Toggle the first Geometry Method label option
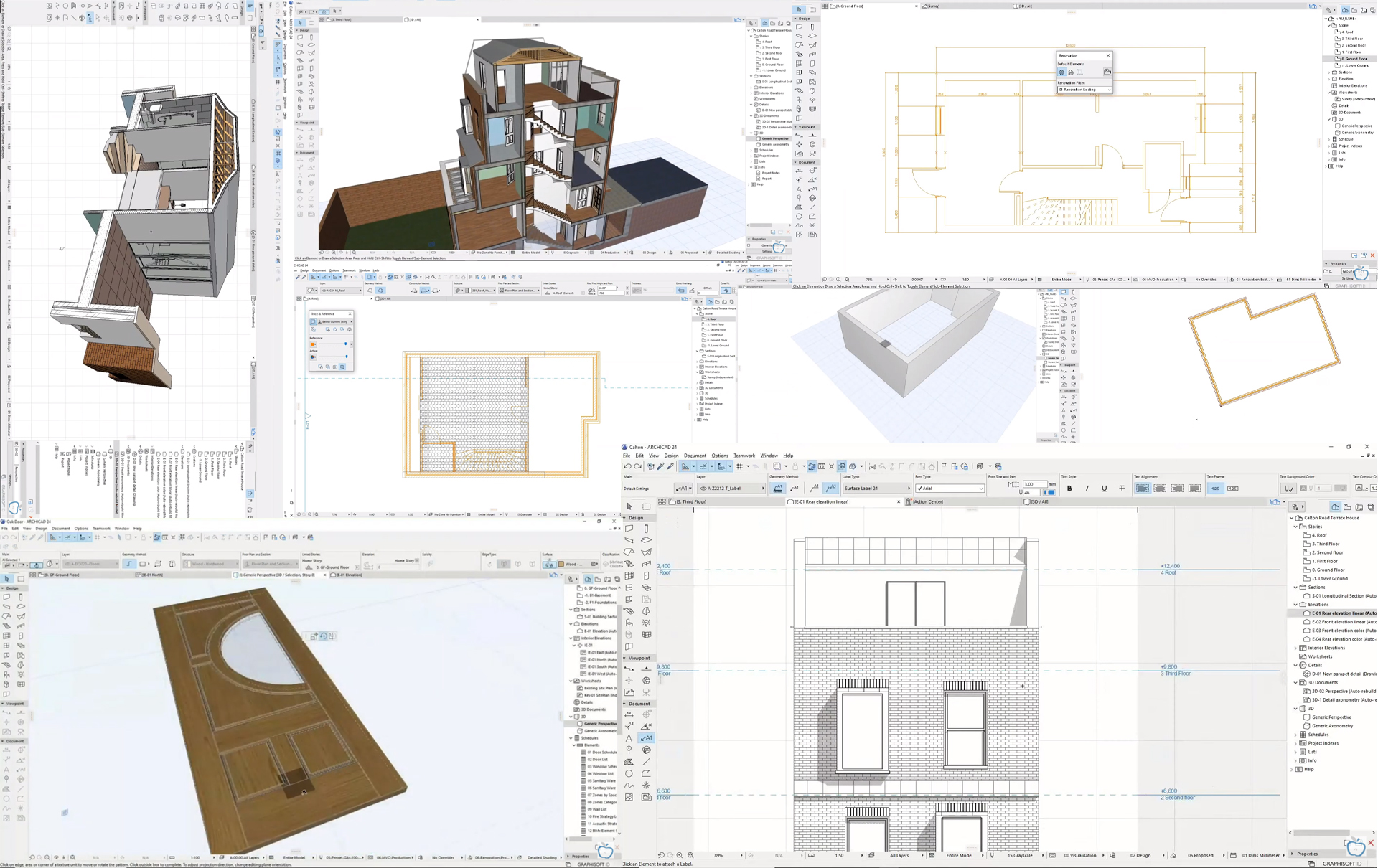Image resolution: width=1378 pixels, height=868 pixels. click(777, 489)
